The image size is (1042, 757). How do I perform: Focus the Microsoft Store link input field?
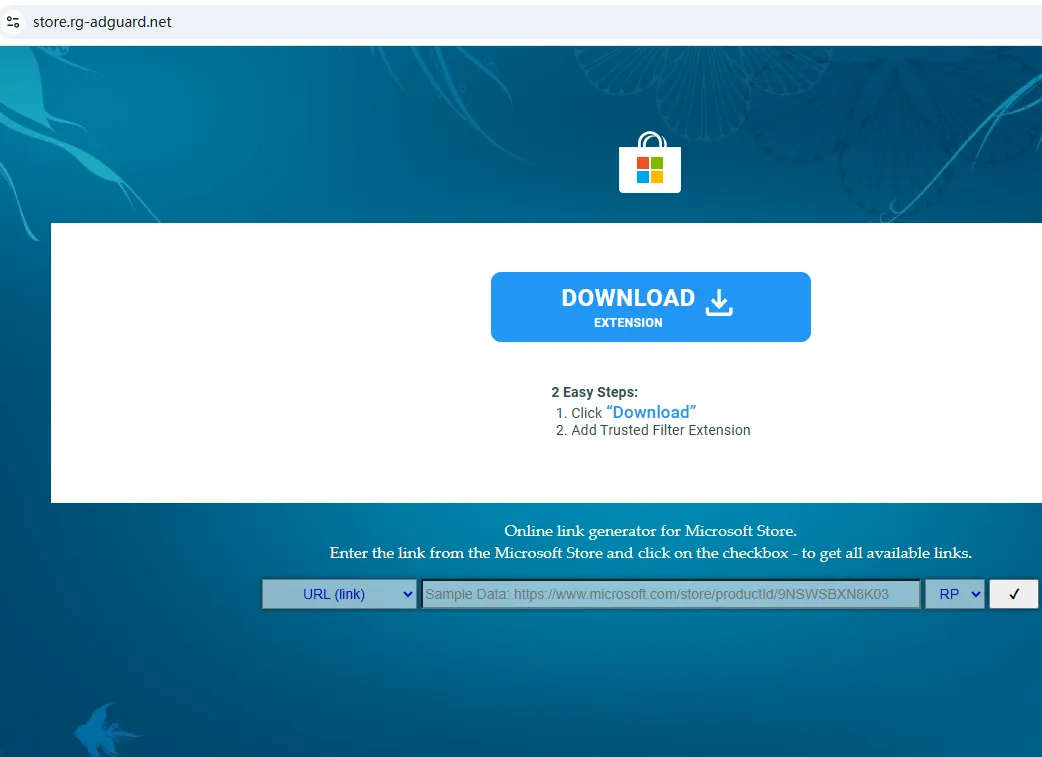(671, 594)
